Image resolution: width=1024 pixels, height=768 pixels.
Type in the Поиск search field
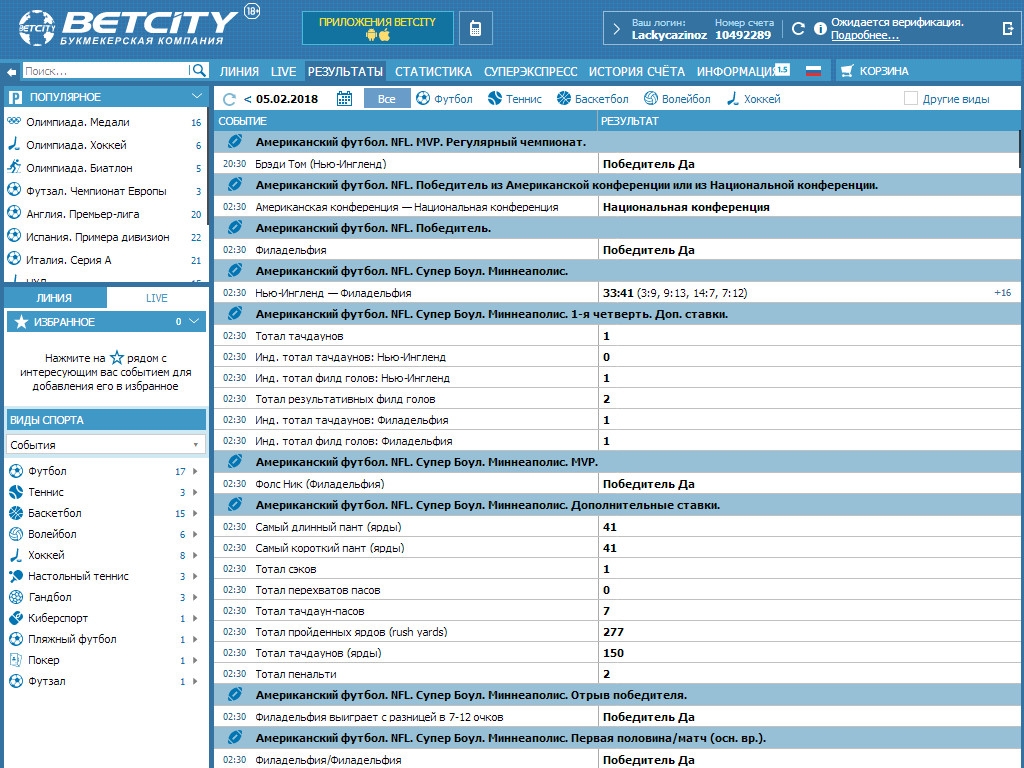pyautogui.click(x=104, y=71)
